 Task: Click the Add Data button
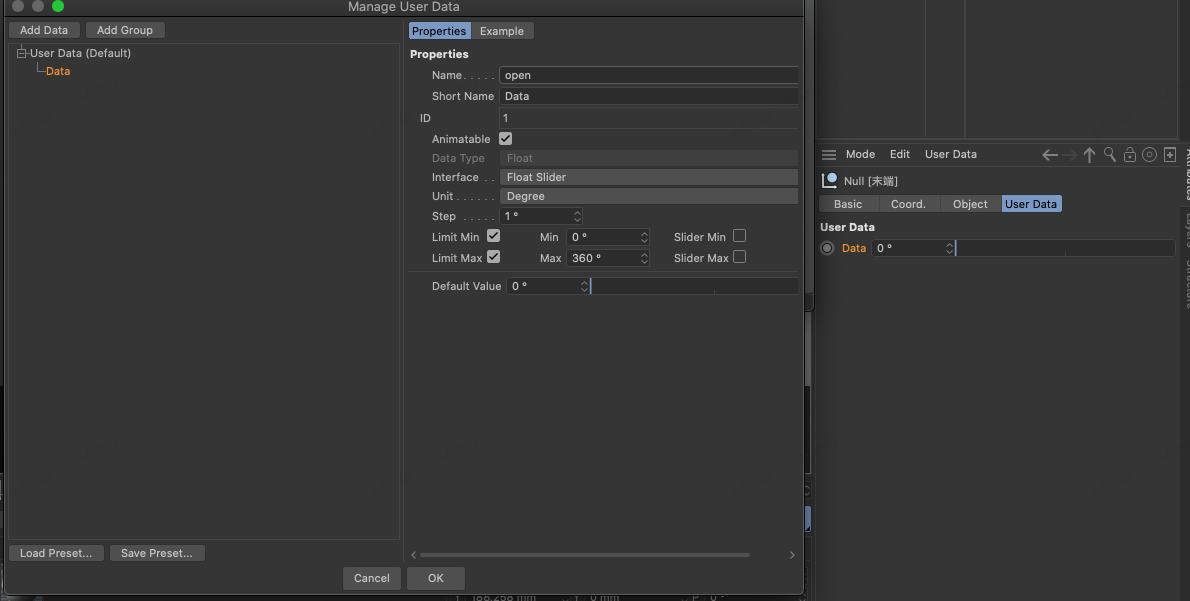pos(44,30)
